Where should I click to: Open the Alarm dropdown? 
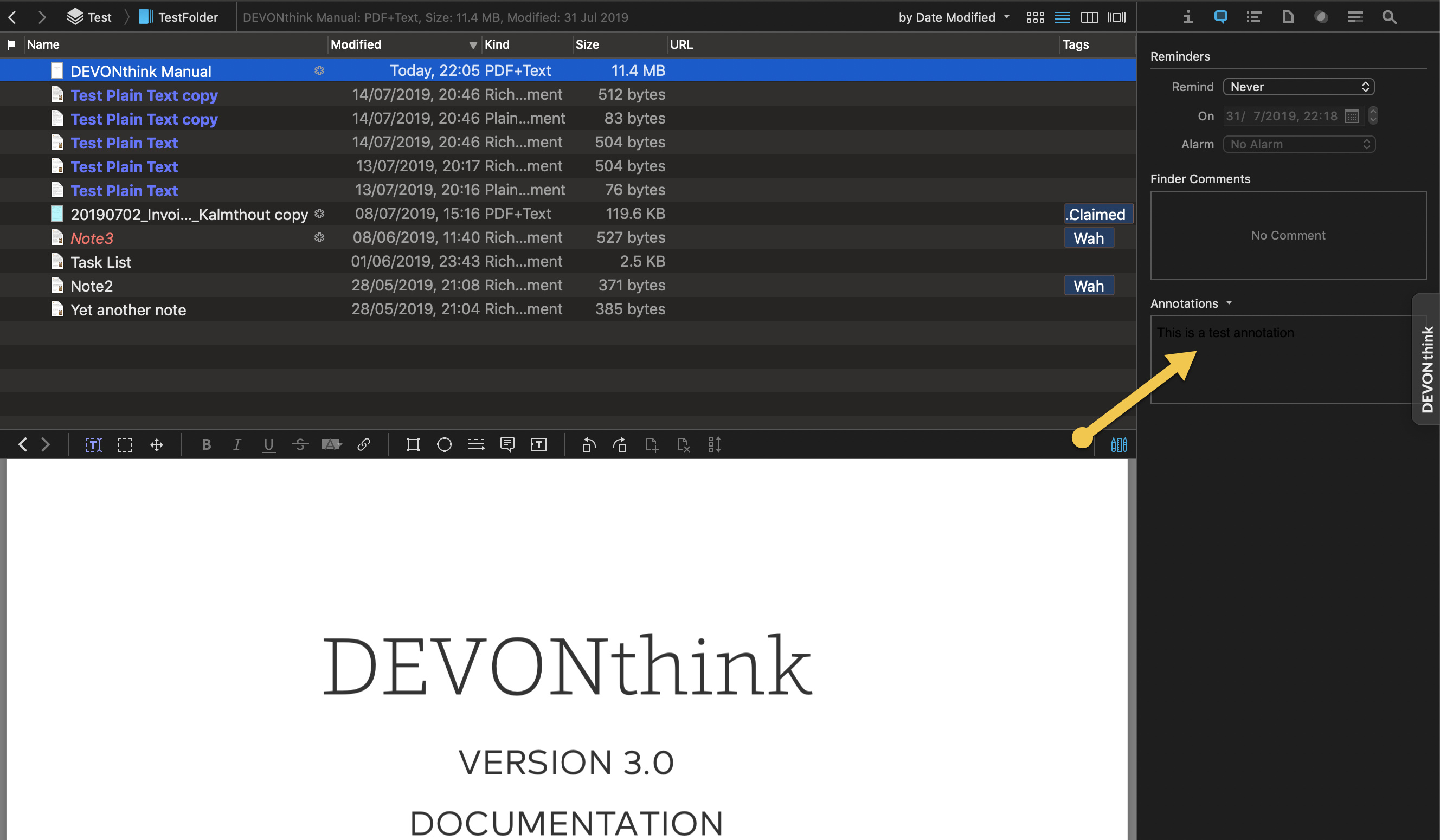coord(1298,144)
